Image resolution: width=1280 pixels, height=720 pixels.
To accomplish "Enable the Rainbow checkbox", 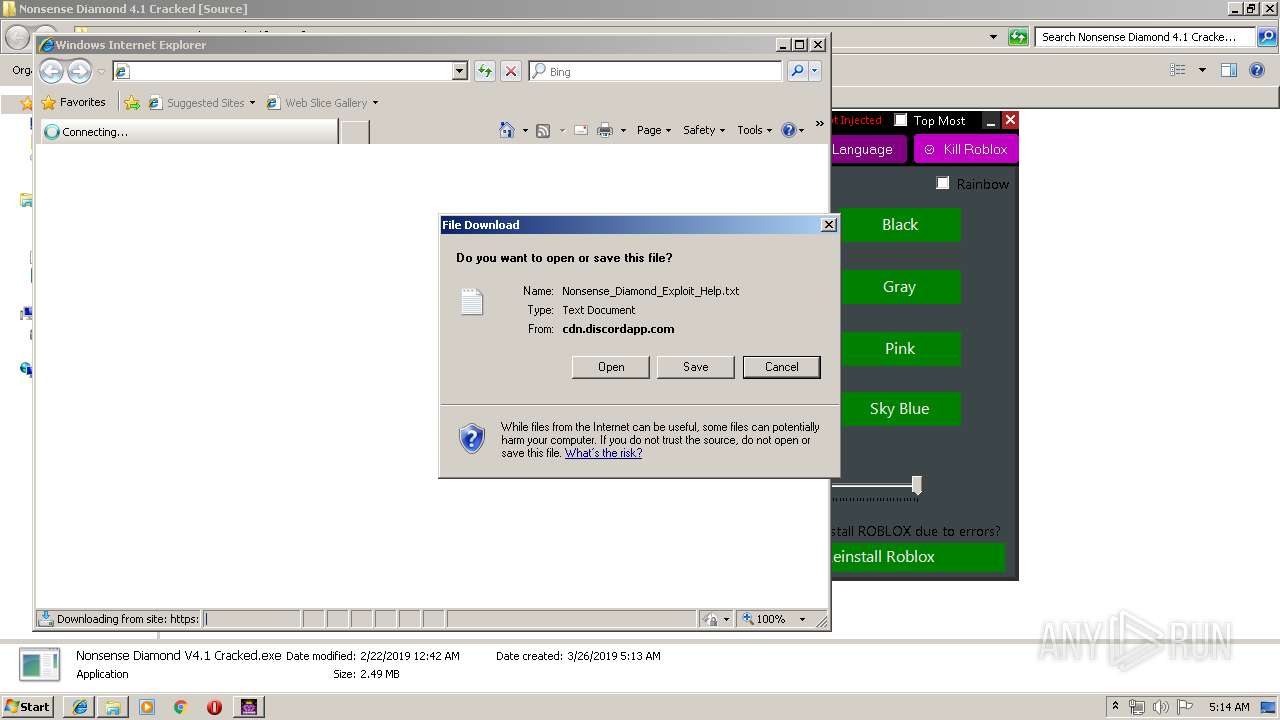I will click(943, 183).
